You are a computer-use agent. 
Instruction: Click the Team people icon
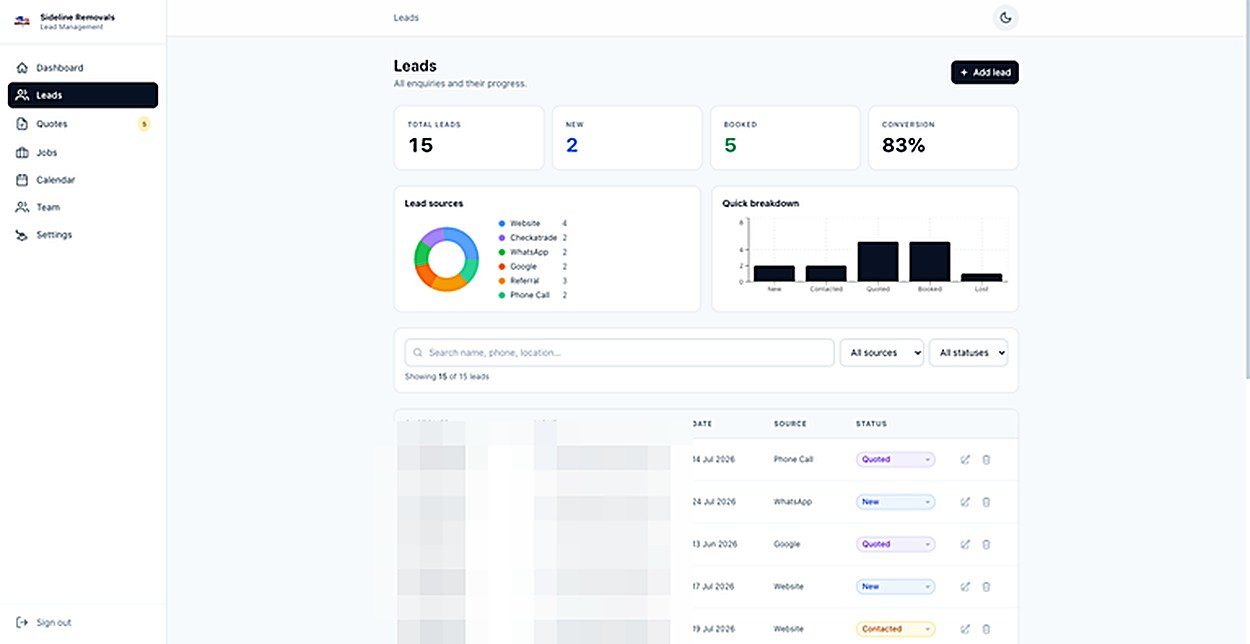[x=22, y=207]
